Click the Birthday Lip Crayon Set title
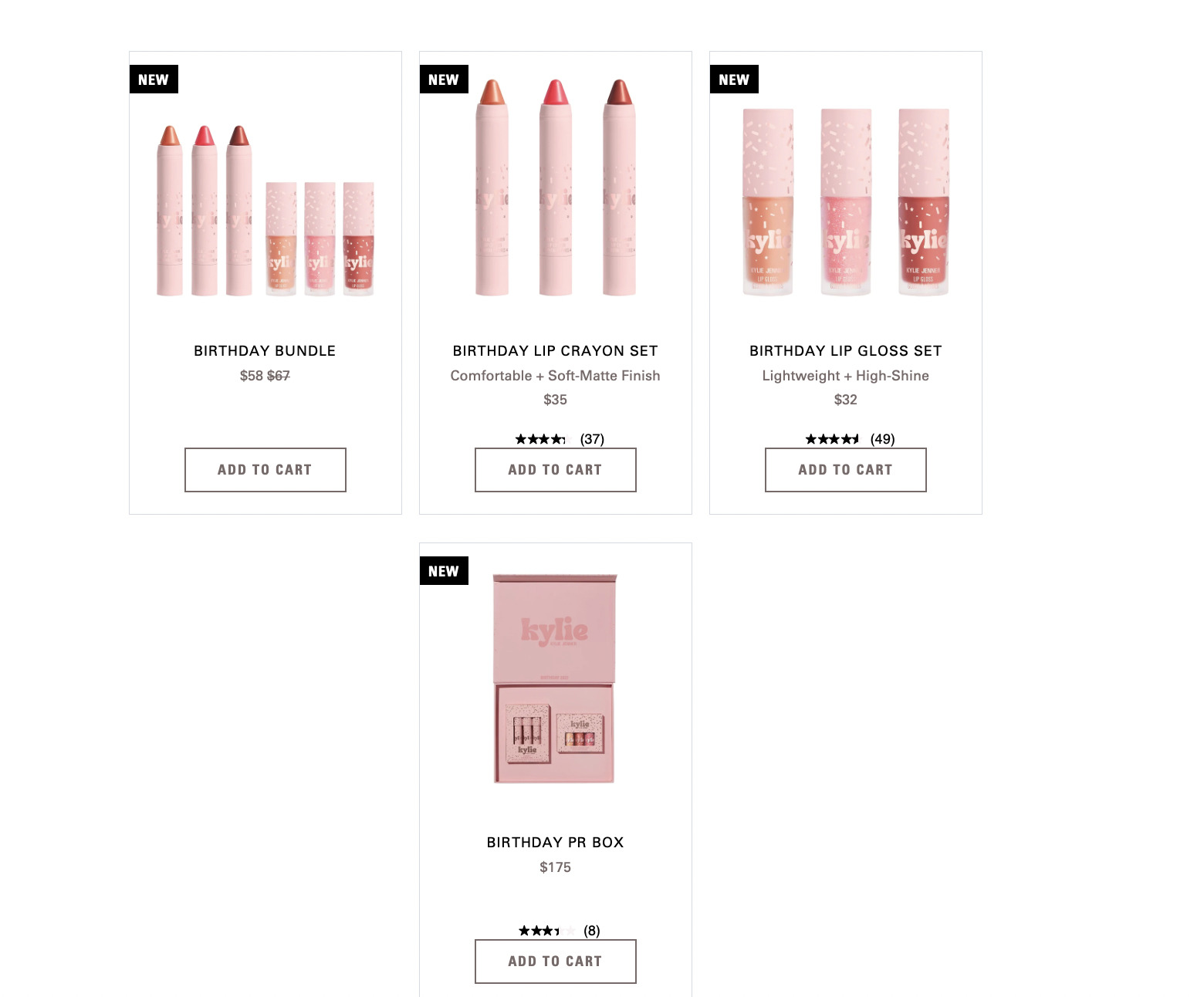This screenshot has height=997, width=1204. coord(555,350)
